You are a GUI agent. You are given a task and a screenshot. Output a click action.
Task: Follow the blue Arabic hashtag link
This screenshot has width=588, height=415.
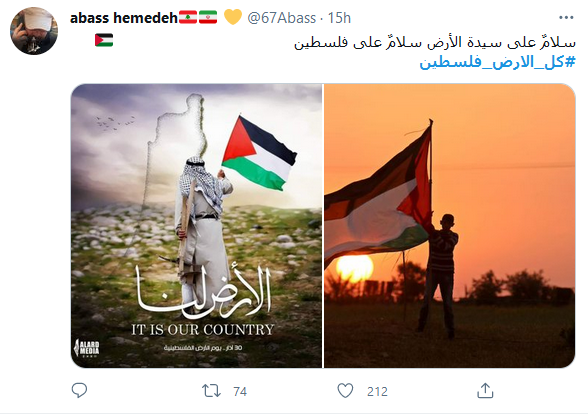pos(497,62)
